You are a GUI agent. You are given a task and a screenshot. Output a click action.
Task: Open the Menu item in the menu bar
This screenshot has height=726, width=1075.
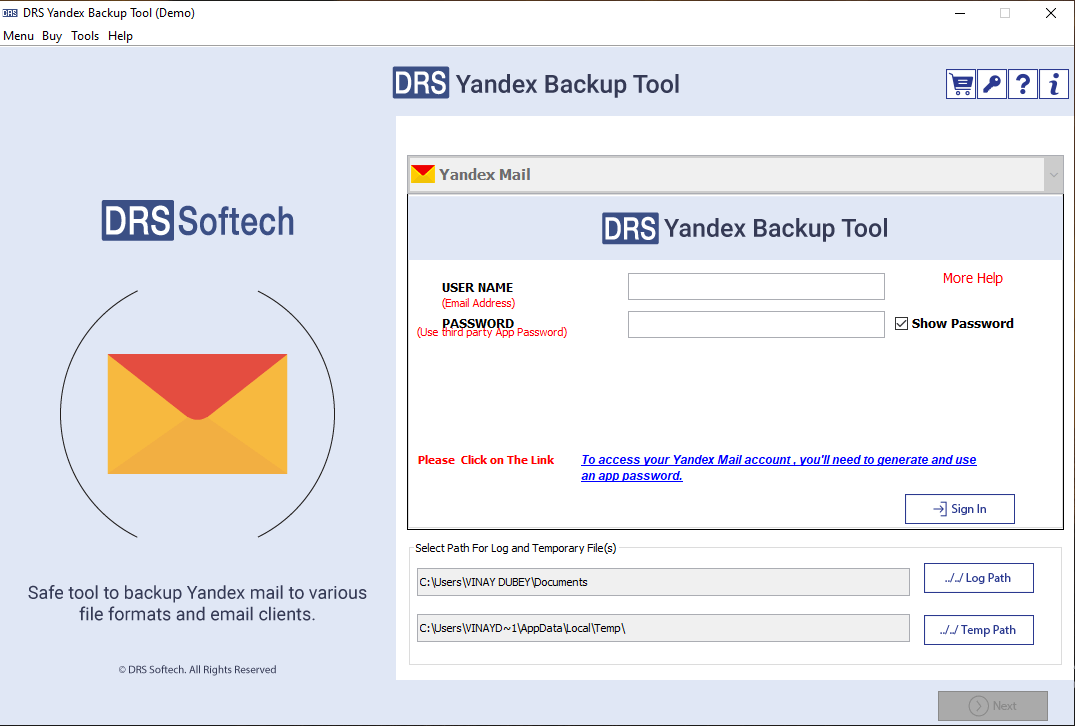[18, 36]
